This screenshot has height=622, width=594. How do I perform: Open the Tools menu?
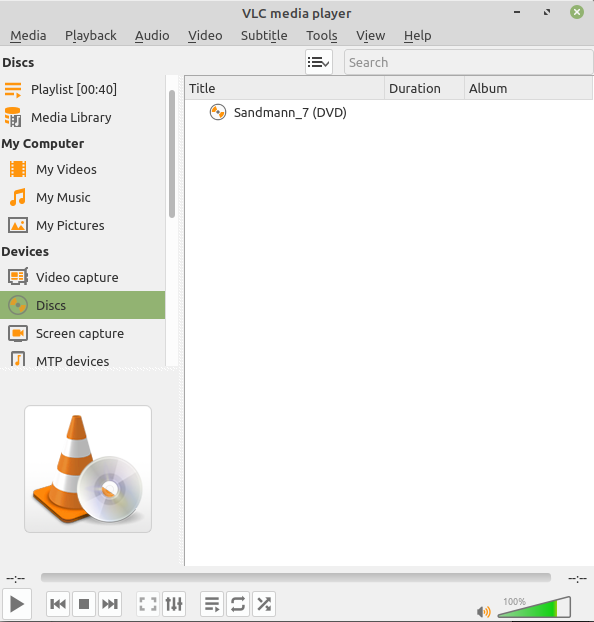[321, 36]
